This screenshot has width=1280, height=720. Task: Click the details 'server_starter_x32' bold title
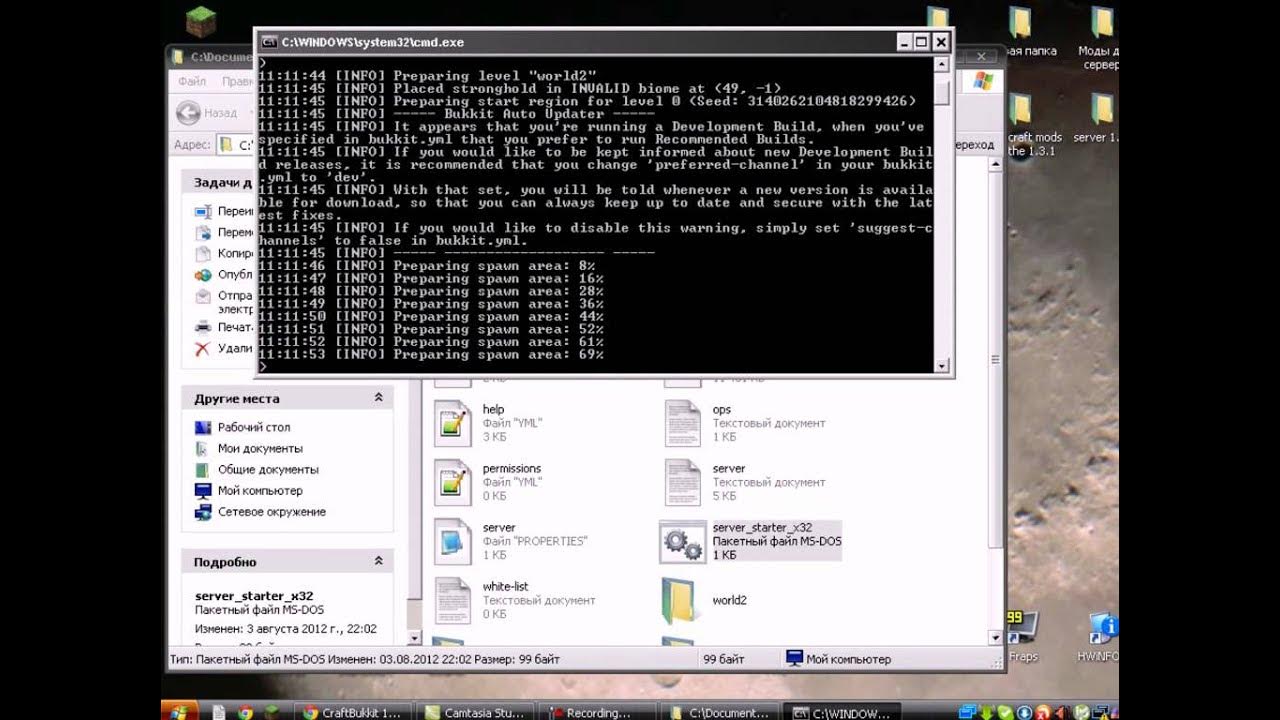pyautogui.click(x=254, y=596)
